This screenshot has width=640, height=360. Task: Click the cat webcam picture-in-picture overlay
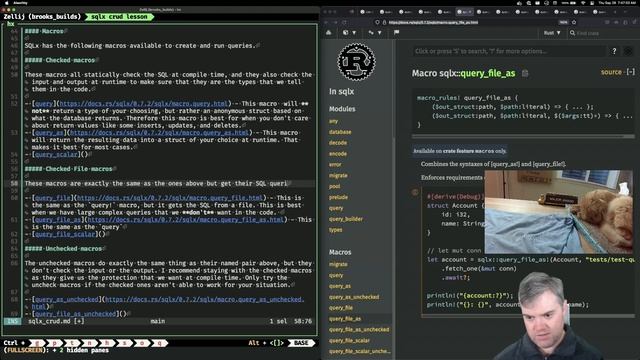point(558,212)
